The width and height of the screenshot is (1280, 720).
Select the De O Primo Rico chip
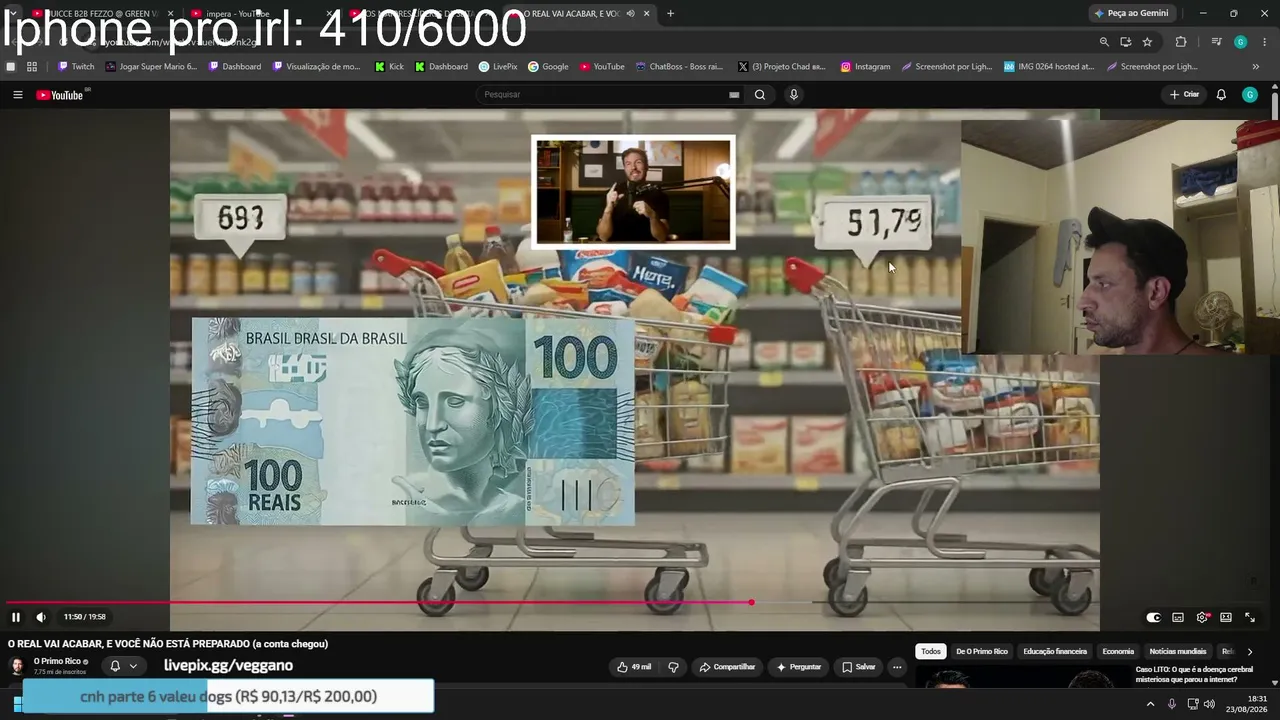982,652
